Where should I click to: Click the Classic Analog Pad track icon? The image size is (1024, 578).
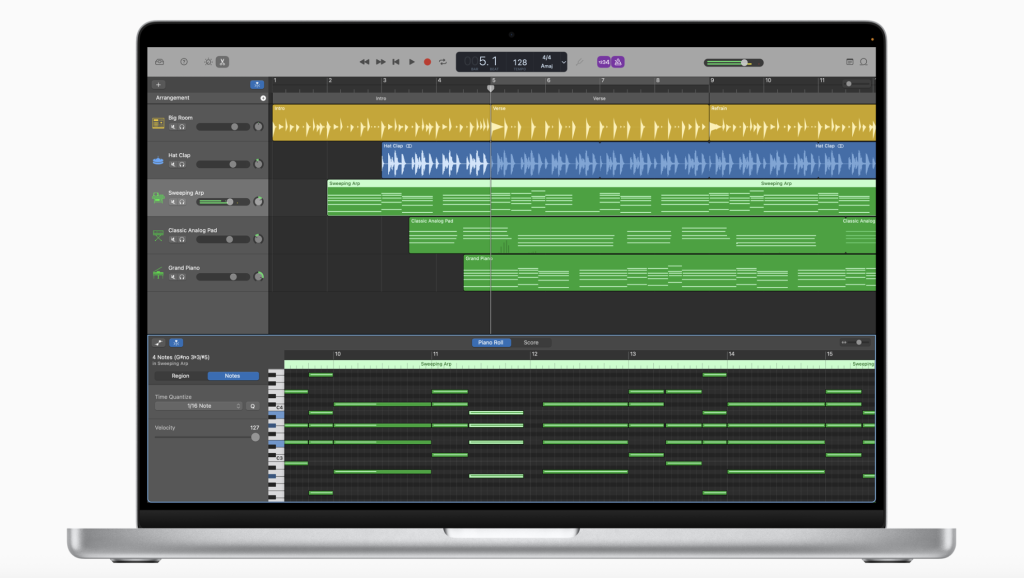click(x=157, y=237)
